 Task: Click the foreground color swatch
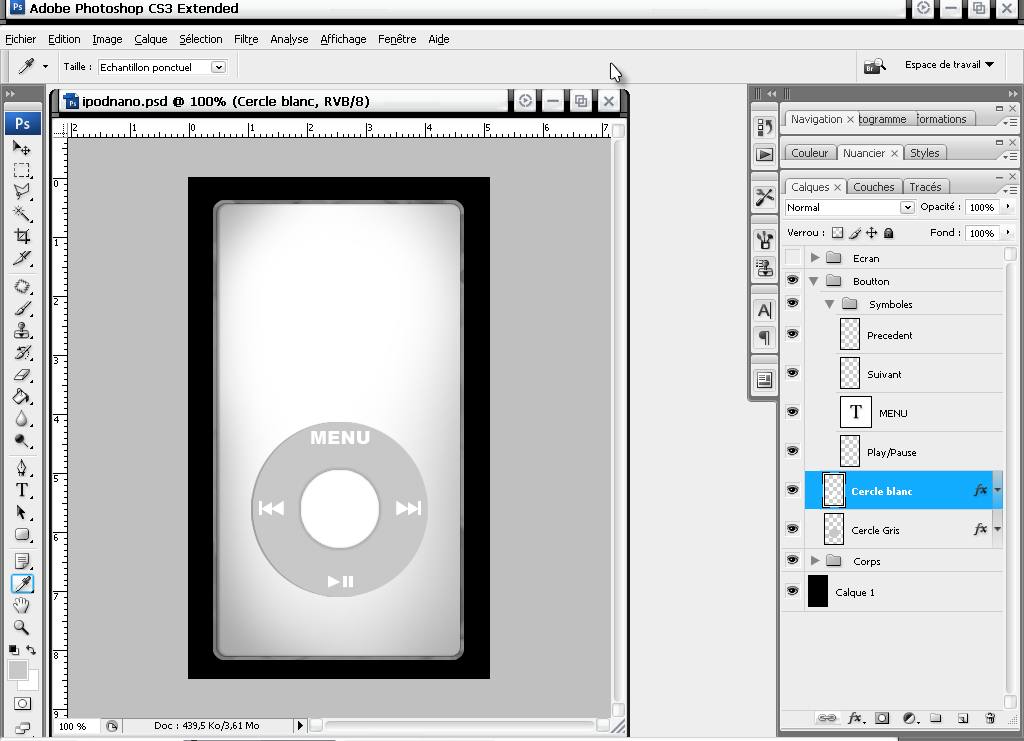[18, 670]
